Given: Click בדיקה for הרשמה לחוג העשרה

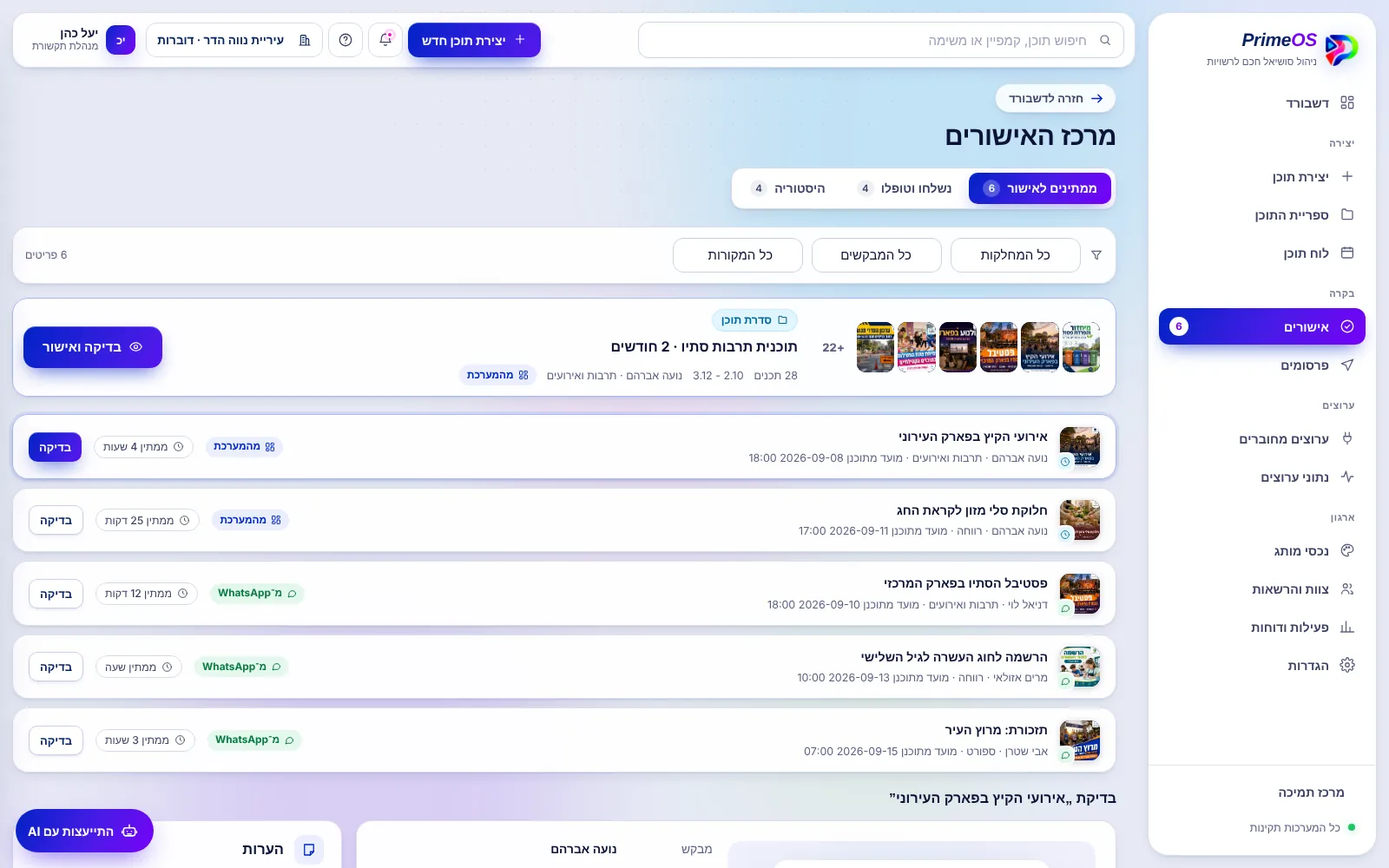Looking at the screenshot, I should click(56, 667).
